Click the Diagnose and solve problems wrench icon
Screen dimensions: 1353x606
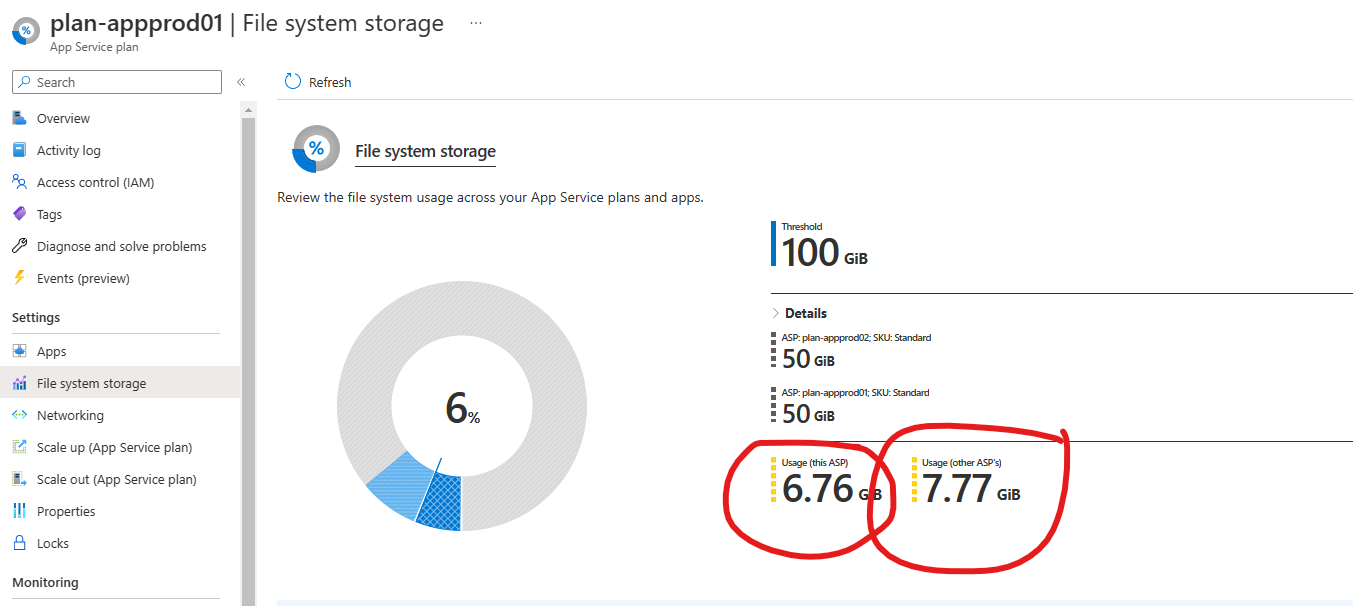[19, 246]
